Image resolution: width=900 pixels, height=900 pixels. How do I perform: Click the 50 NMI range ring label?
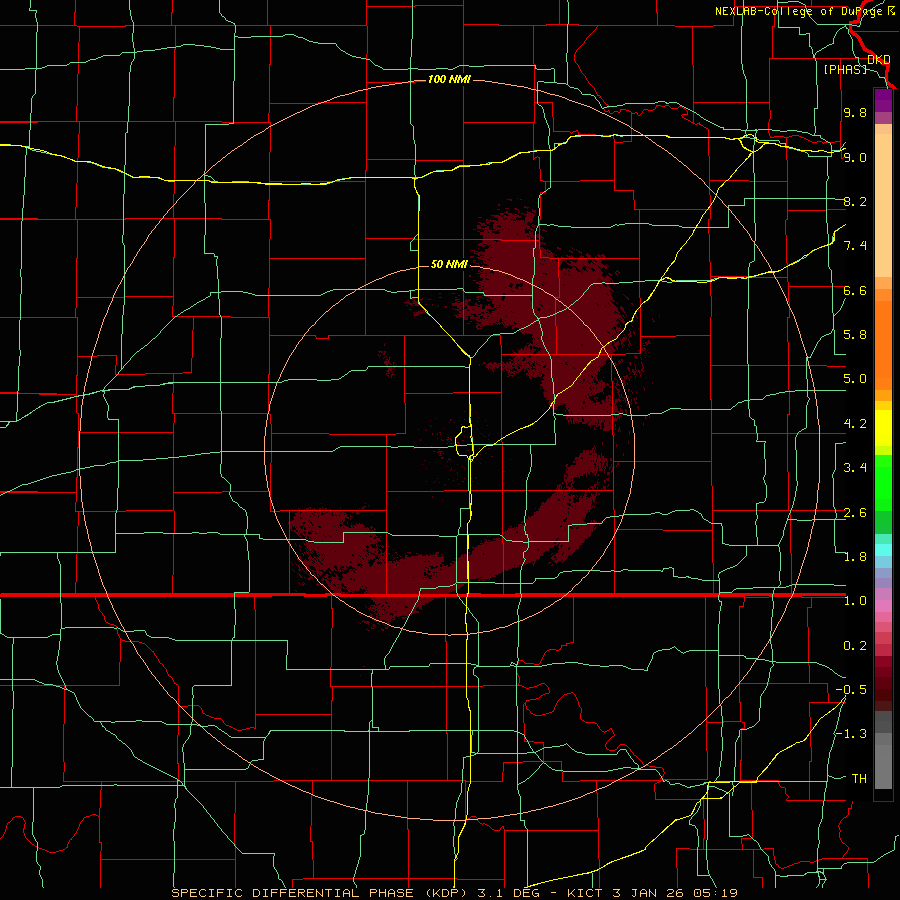[x=449, y=264]
